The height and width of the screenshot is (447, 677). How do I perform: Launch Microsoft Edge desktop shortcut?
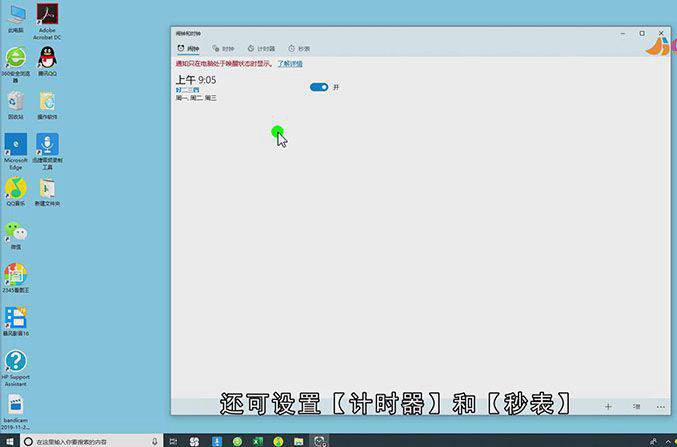(x=16, y=151)
